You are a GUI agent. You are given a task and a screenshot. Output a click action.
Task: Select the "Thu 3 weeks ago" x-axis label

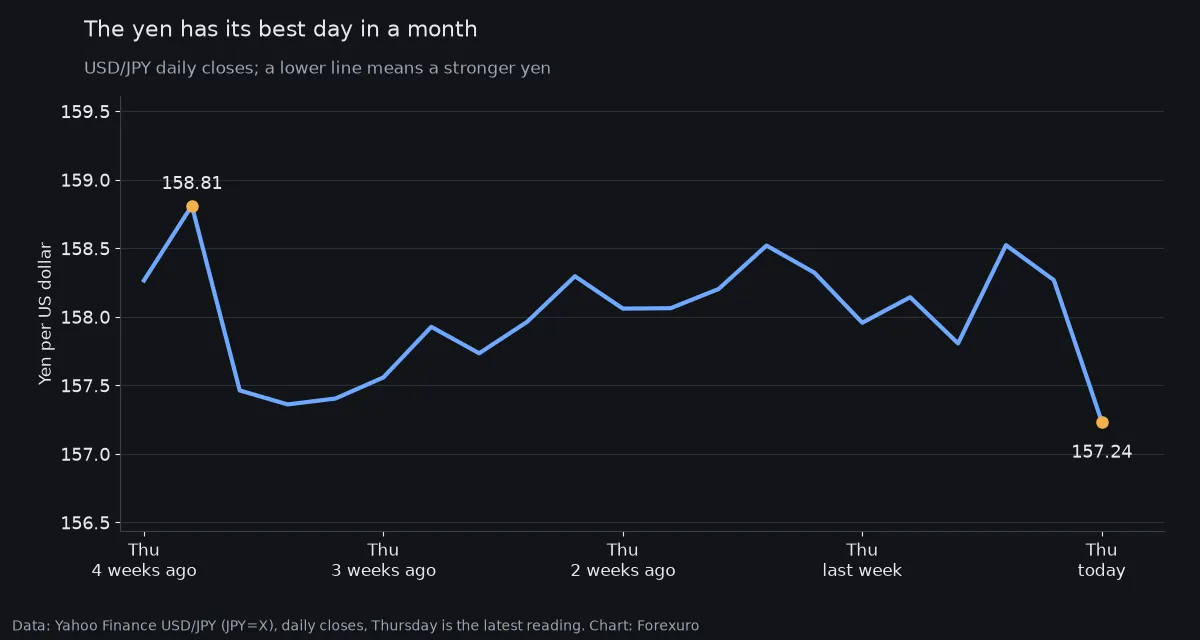click(383, 560)
